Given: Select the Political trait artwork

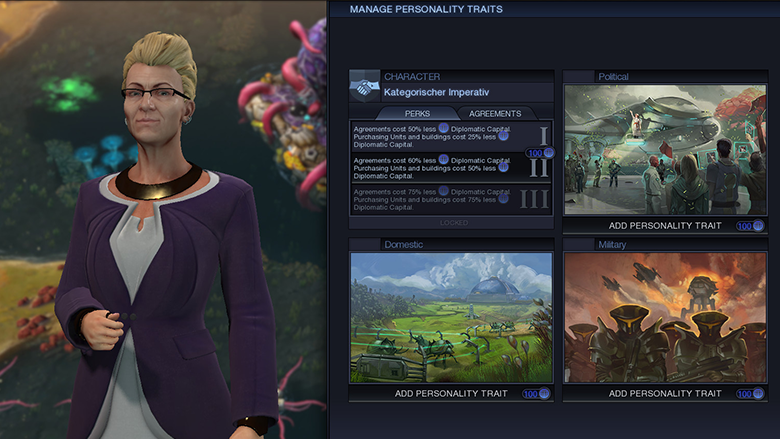Looking at the screenshot, I should [x=665, y=150].
